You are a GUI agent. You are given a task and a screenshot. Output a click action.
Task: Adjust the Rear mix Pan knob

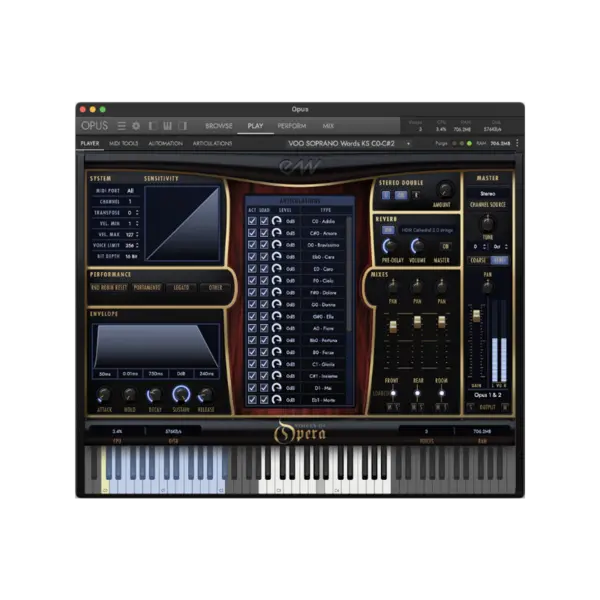tap(417, 286)
